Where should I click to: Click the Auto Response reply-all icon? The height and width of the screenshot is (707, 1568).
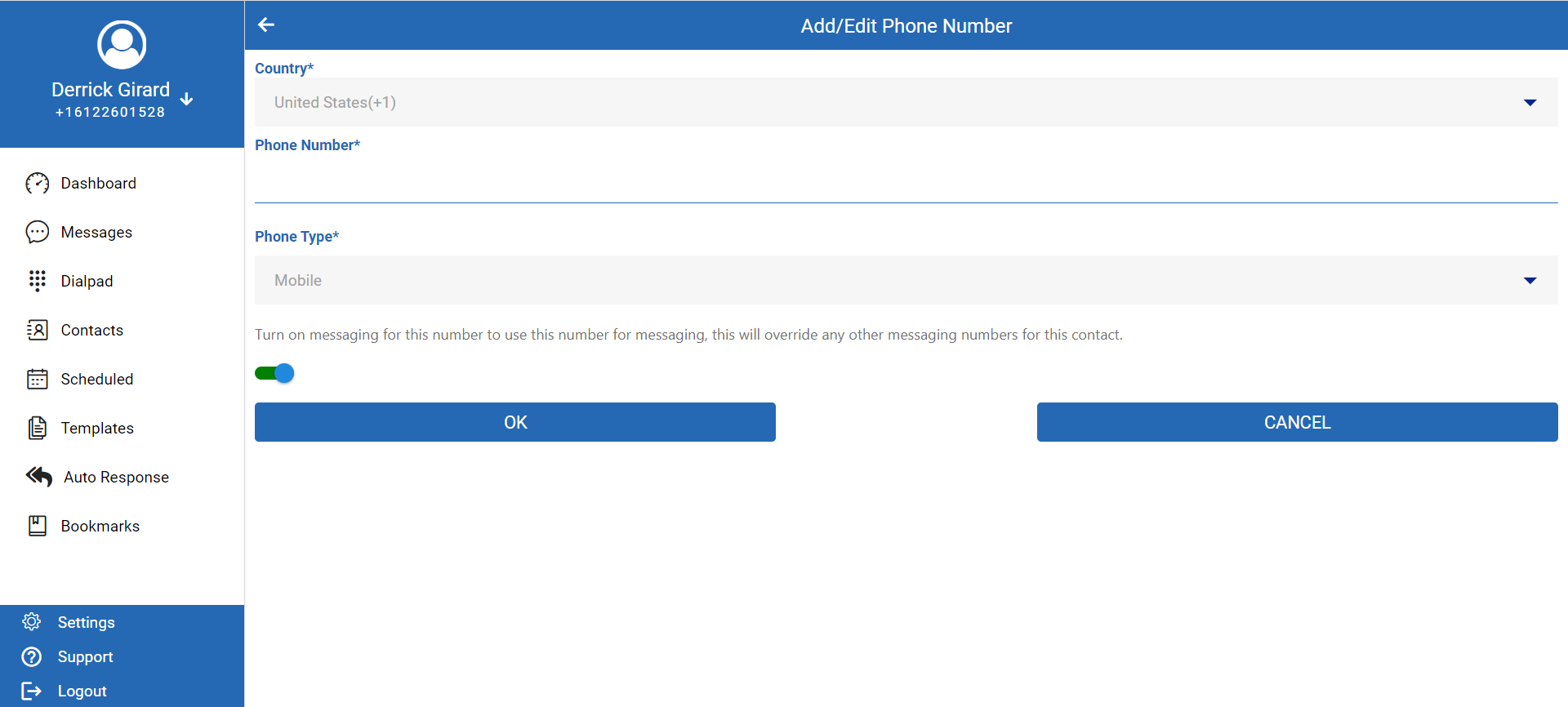tap(39, 477)
